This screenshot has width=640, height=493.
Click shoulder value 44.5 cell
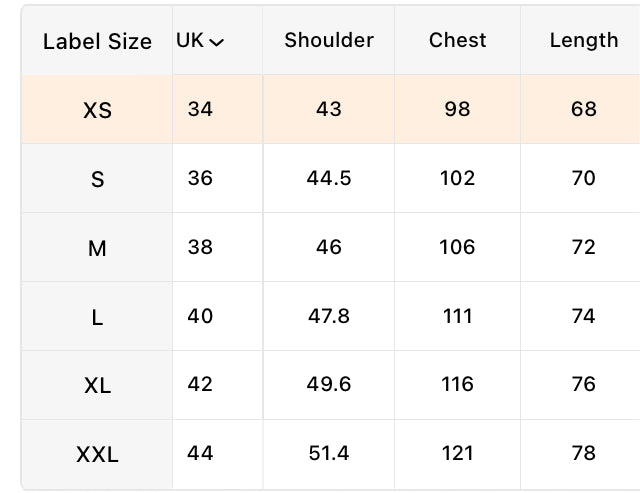(329, 178)
